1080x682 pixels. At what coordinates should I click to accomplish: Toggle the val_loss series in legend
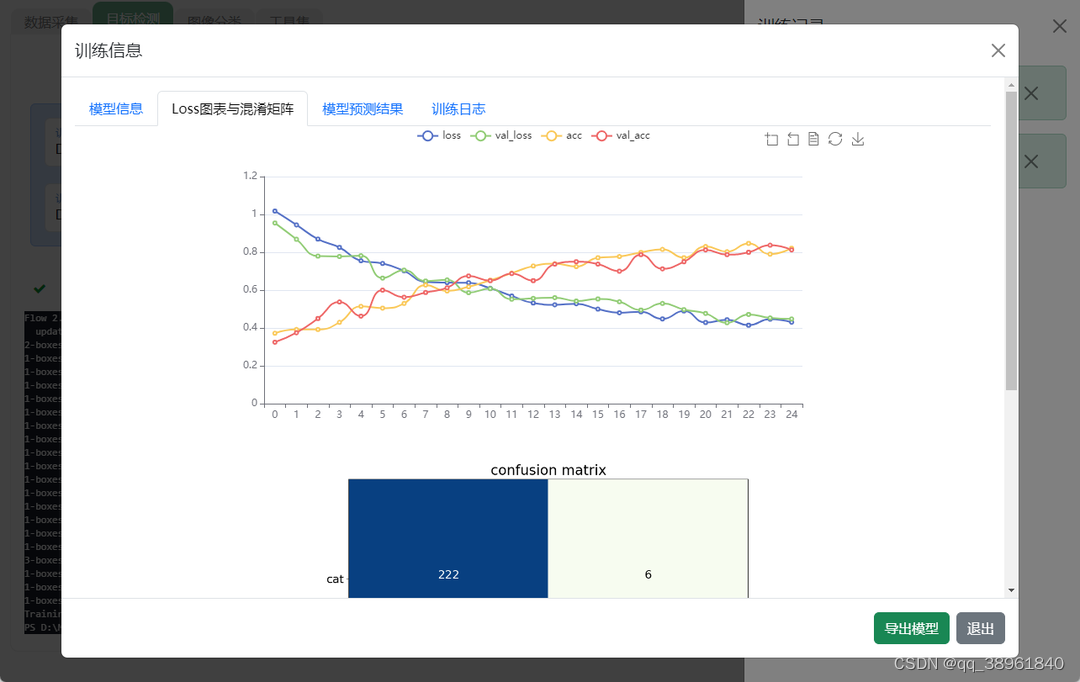501,136
